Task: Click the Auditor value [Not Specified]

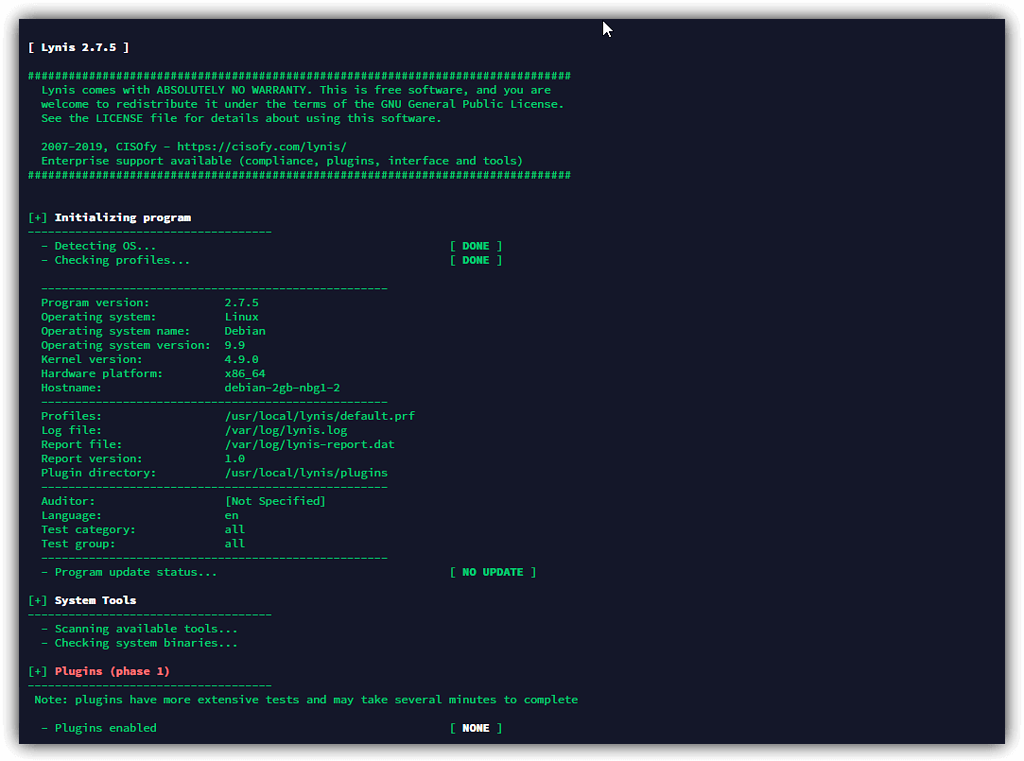Action: [275, 501]
